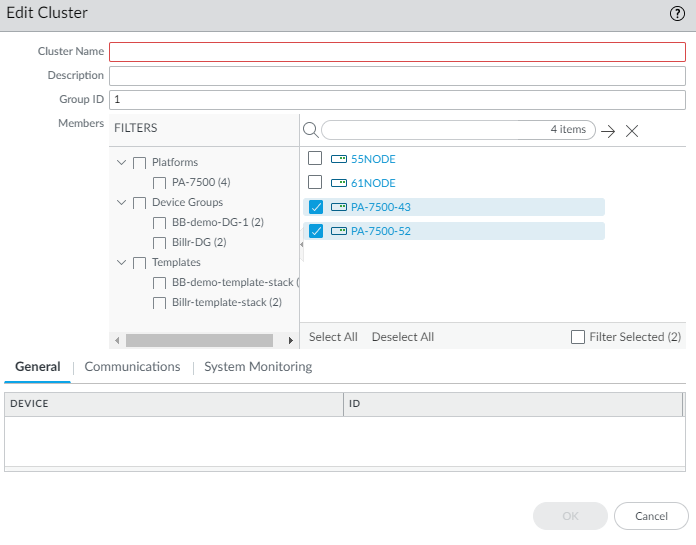Click the device icon next to PA-7500-52
The height and width of the screenshot is (545, 696).
pyautogui.click(x=339, y=231)
